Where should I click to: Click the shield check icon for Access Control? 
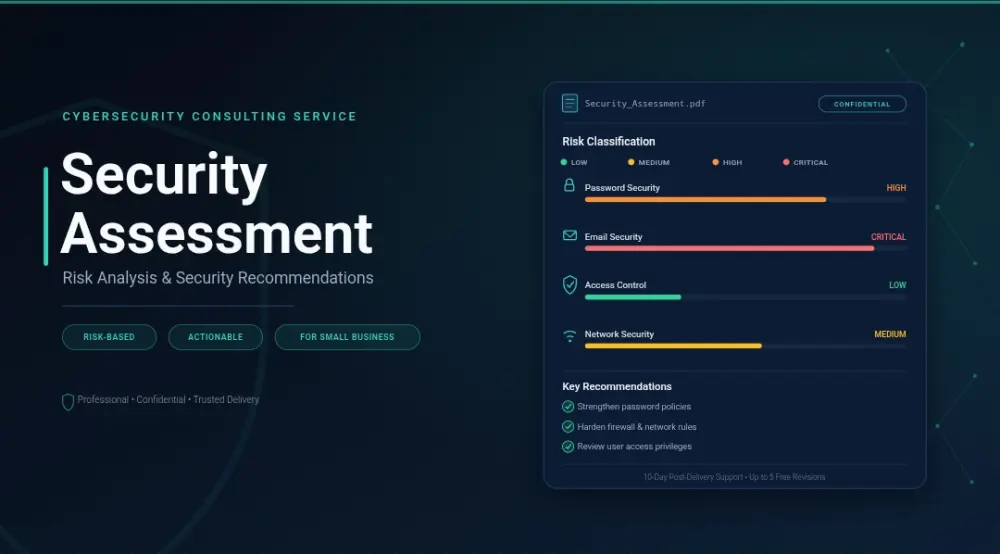click(x=570, y=284)
